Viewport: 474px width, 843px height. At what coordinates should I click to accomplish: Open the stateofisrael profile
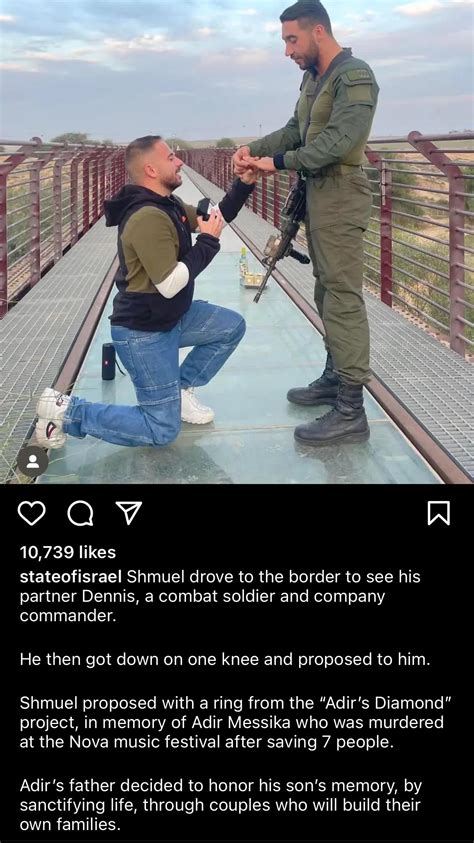pos(72,577)
